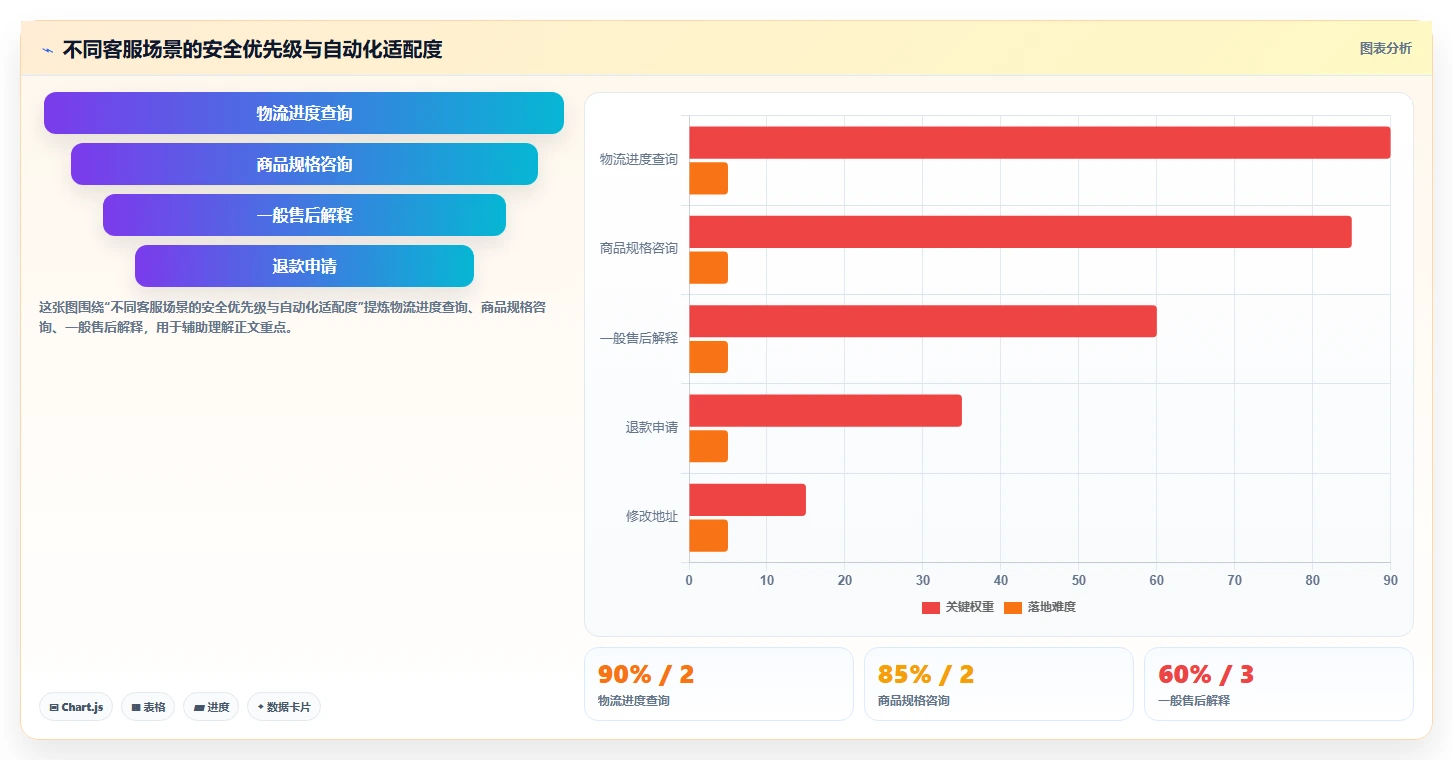Image resolution: width=1453 pixels, height=760 pixels.
Task: Select the 退款申请 funnel stage
Action: click(304, 266)
